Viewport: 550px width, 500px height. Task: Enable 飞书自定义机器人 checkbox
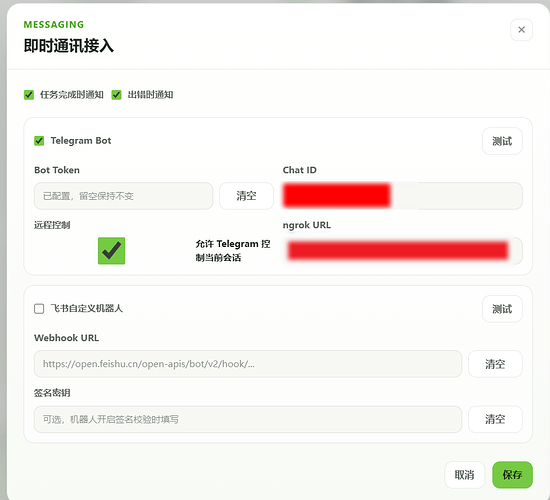39,309
